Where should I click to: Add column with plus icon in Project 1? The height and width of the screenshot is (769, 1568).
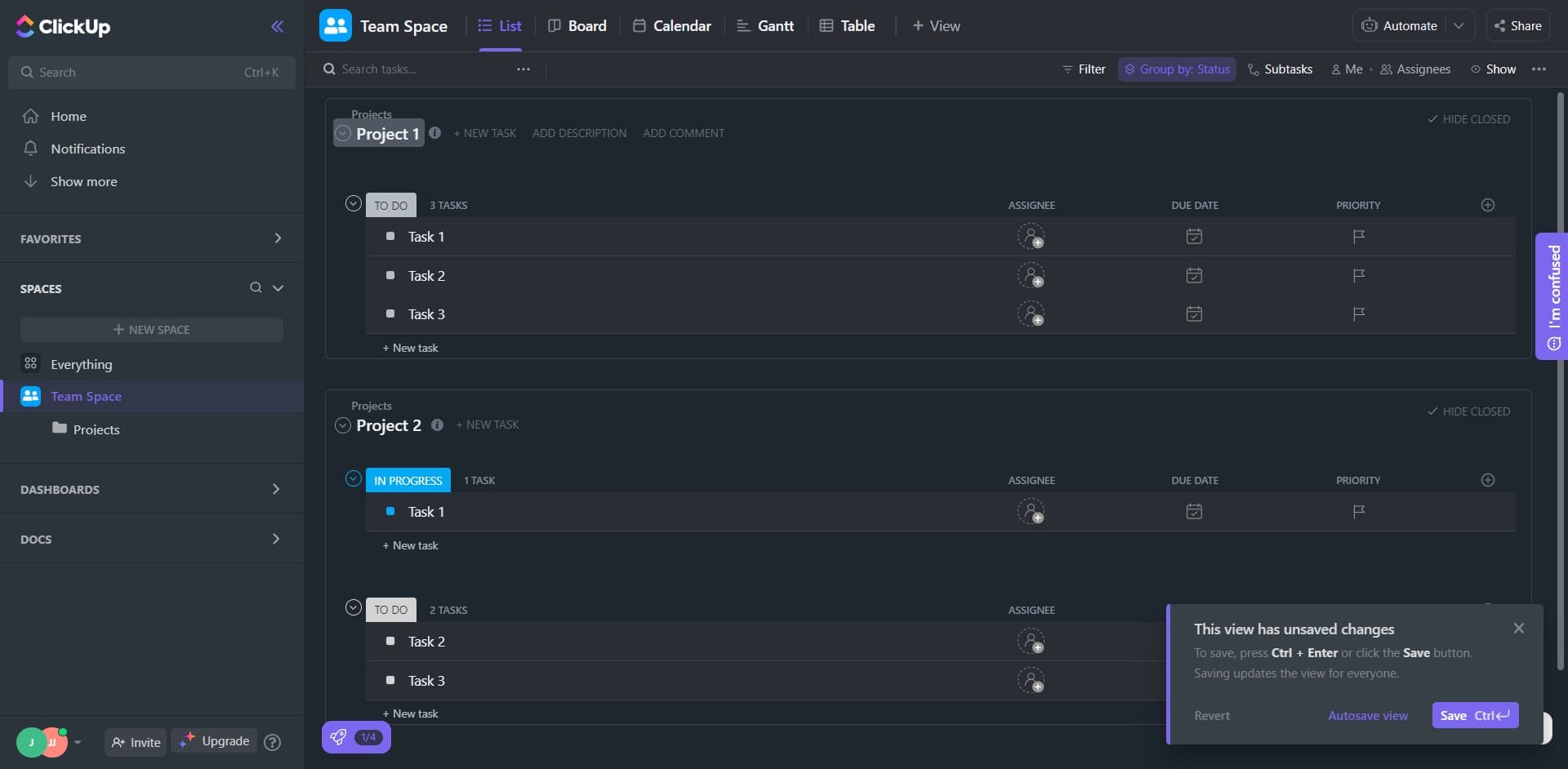point(1487,205)
